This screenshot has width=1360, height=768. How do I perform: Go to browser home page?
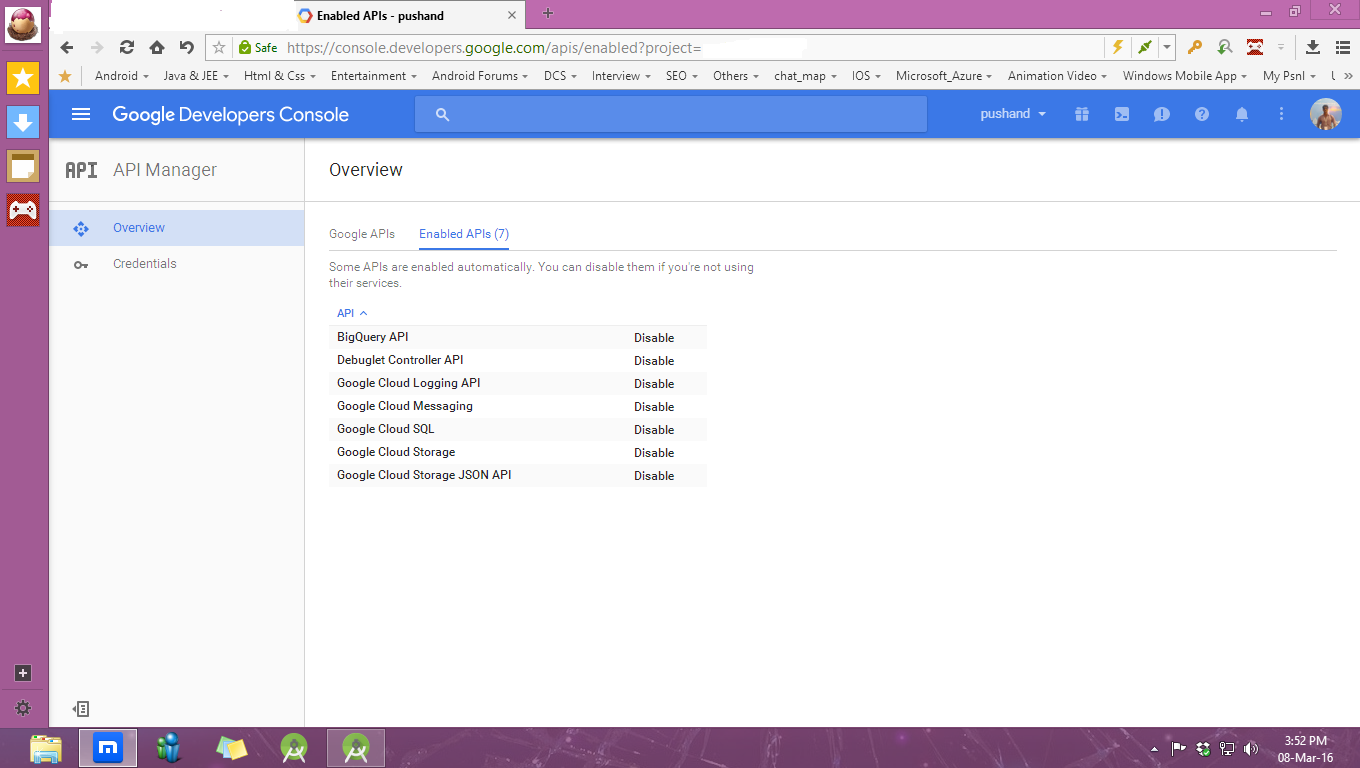pos(157,47)
